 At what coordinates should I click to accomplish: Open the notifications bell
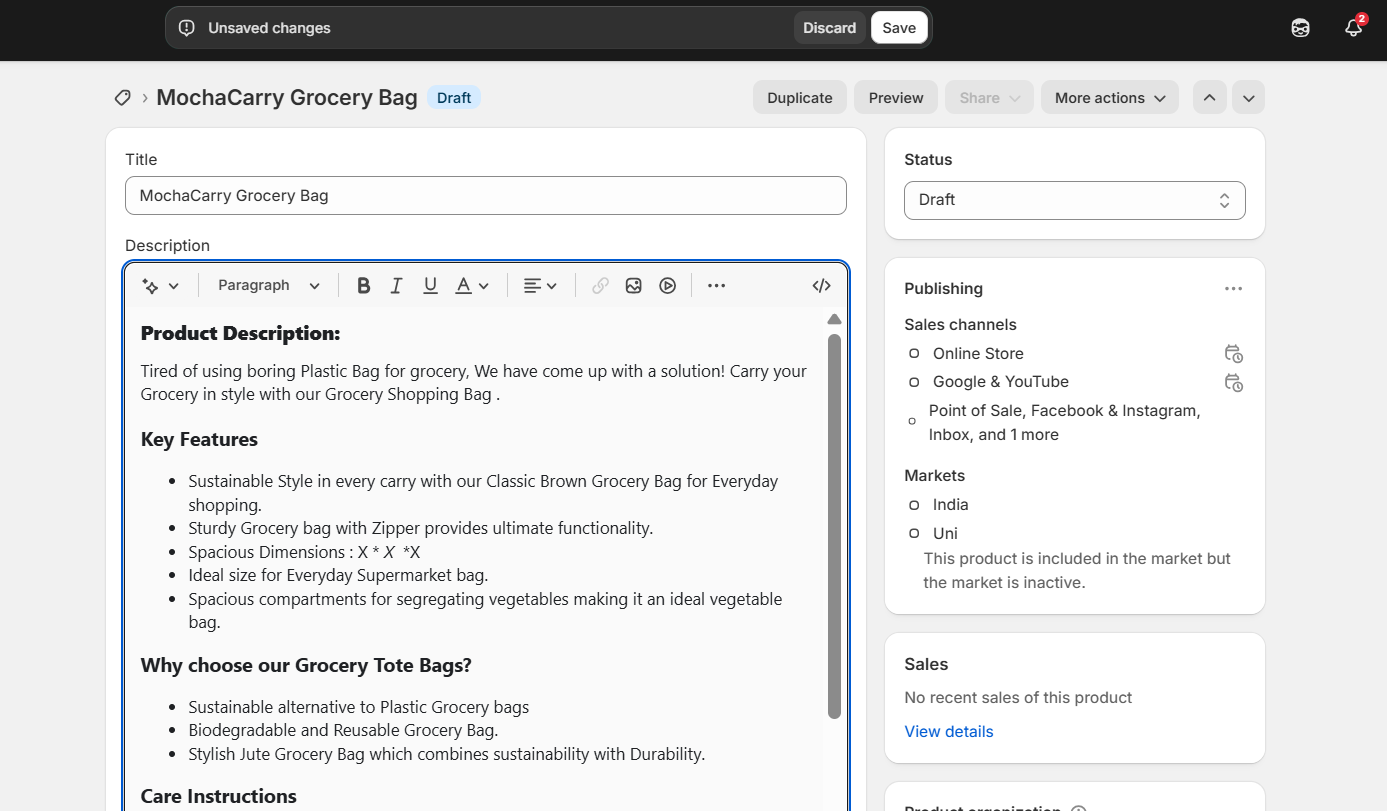(1353, 28)
